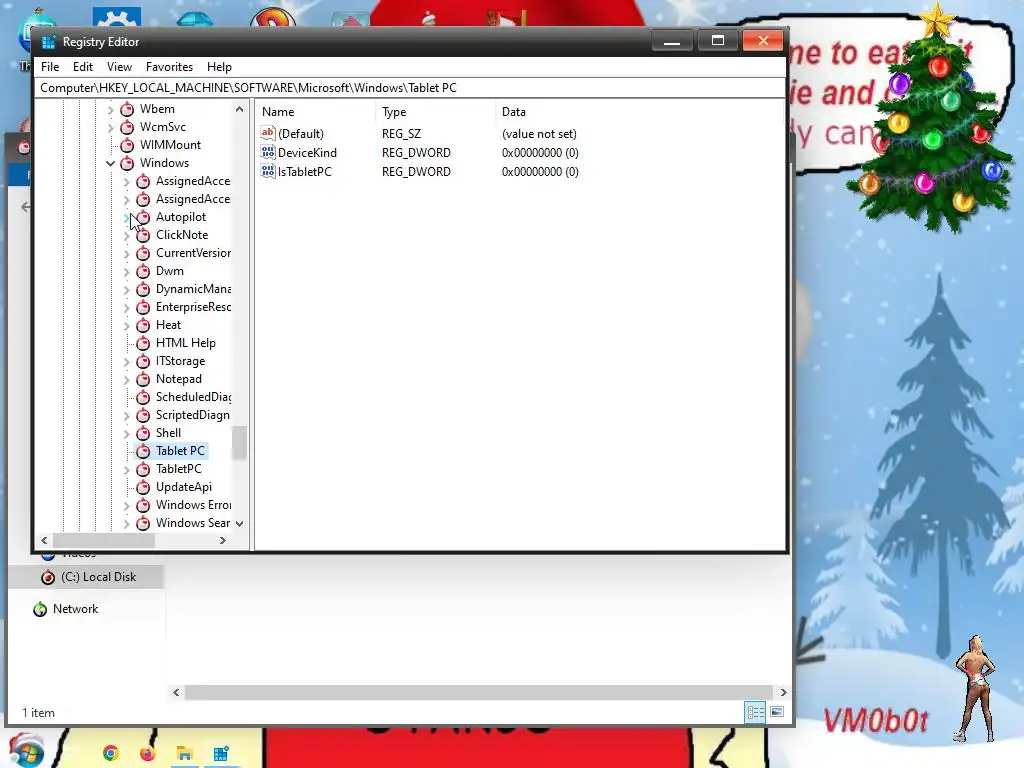Open Registry Editor taskbar icon
Image resolution: width=1024 pixels, height=768 pixels.
pos(221,754)
